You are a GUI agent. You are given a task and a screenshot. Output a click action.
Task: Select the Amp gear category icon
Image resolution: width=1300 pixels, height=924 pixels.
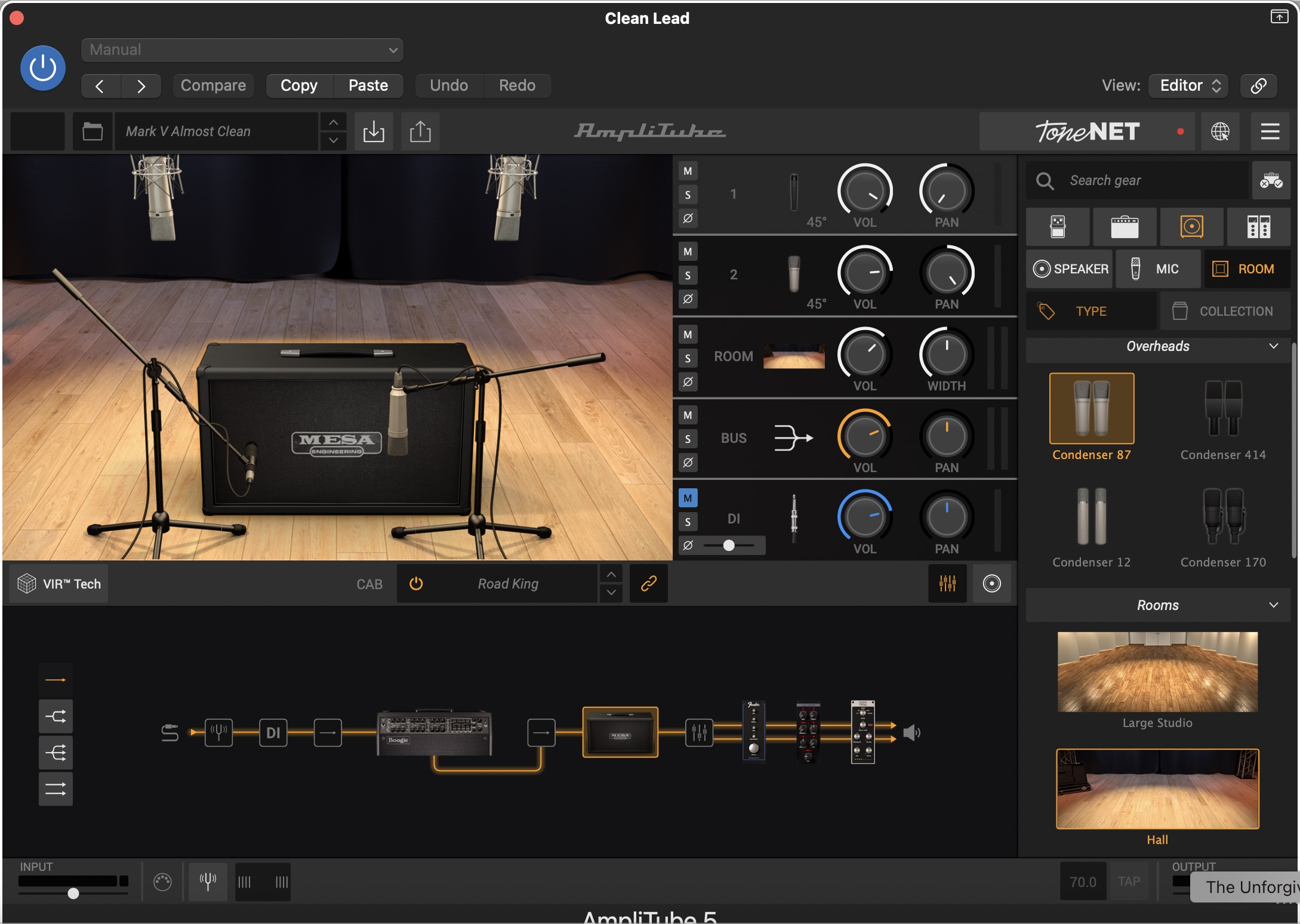tap(1125, 227)
